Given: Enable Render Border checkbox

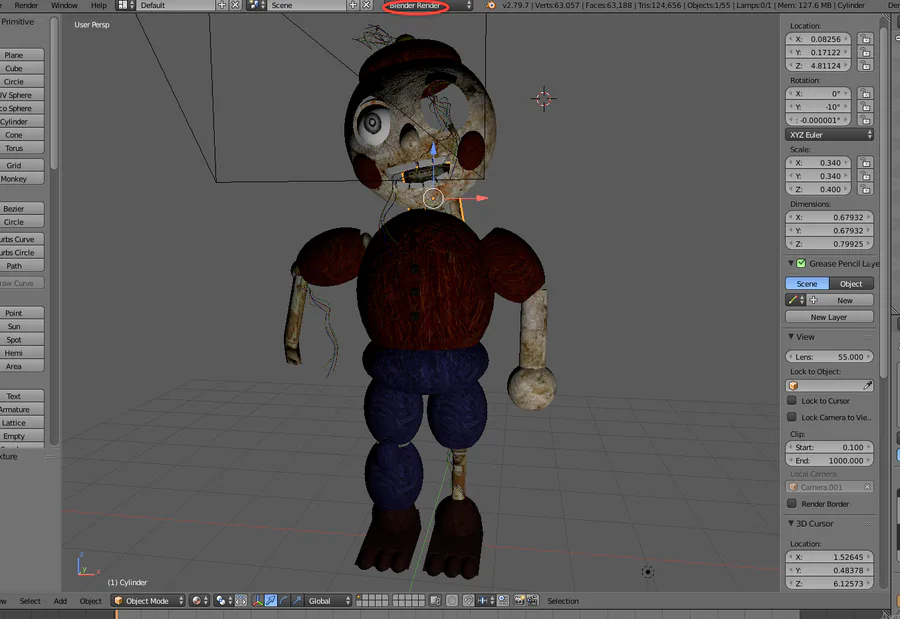Looking at the screenshot, I should tap(792, 504).
